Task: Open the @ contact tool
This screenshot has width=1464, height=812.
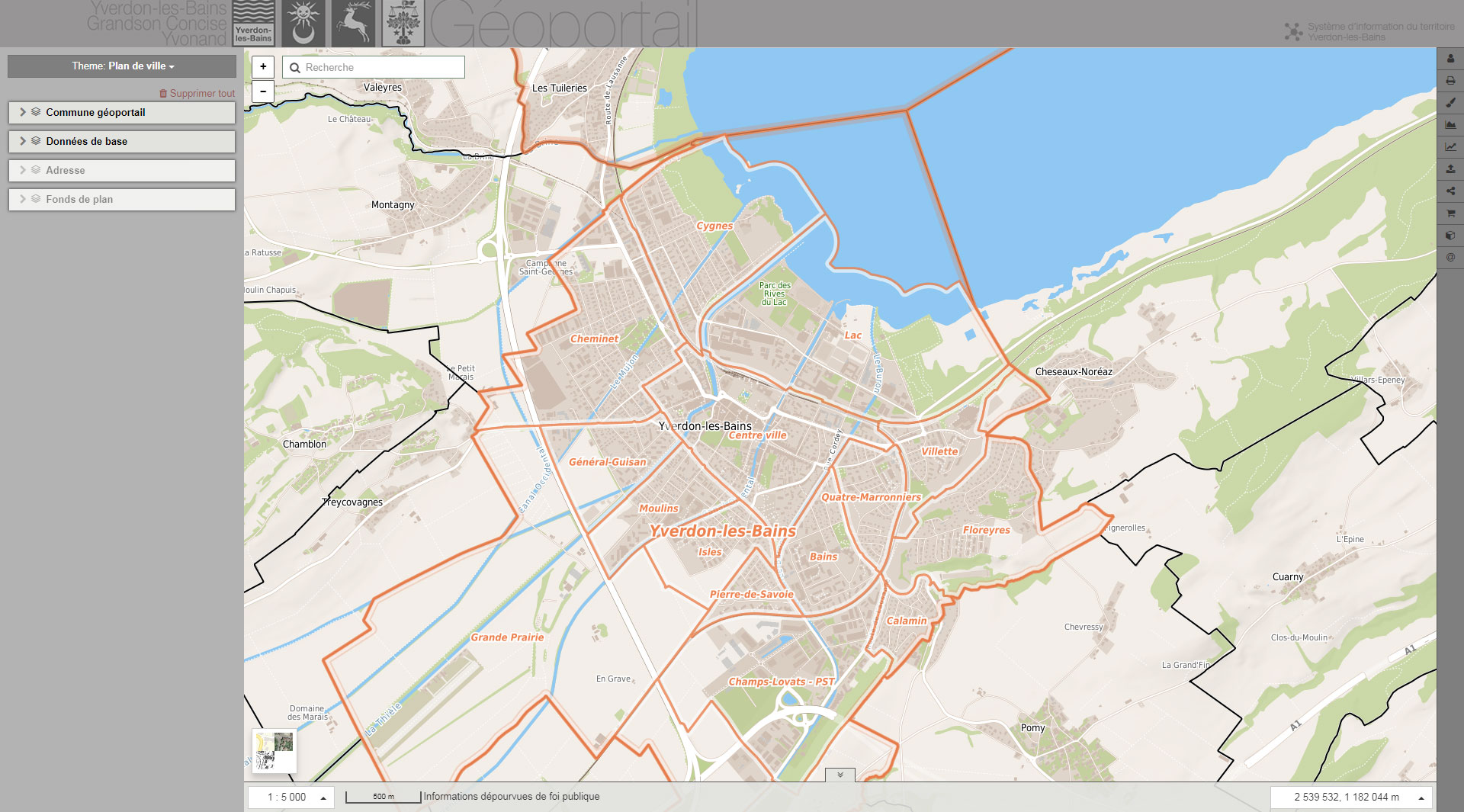Action: (x=1450, y=258)
